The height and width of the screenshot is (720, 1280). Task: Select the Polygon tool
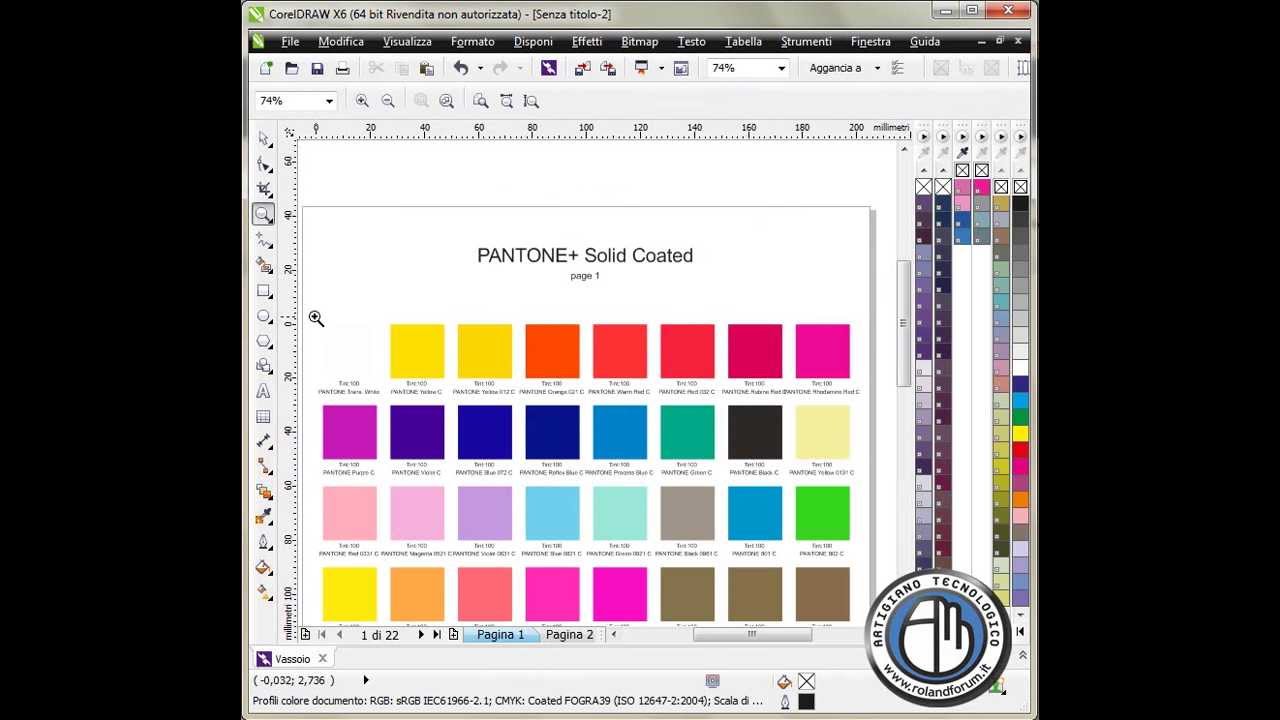point(264,341)
